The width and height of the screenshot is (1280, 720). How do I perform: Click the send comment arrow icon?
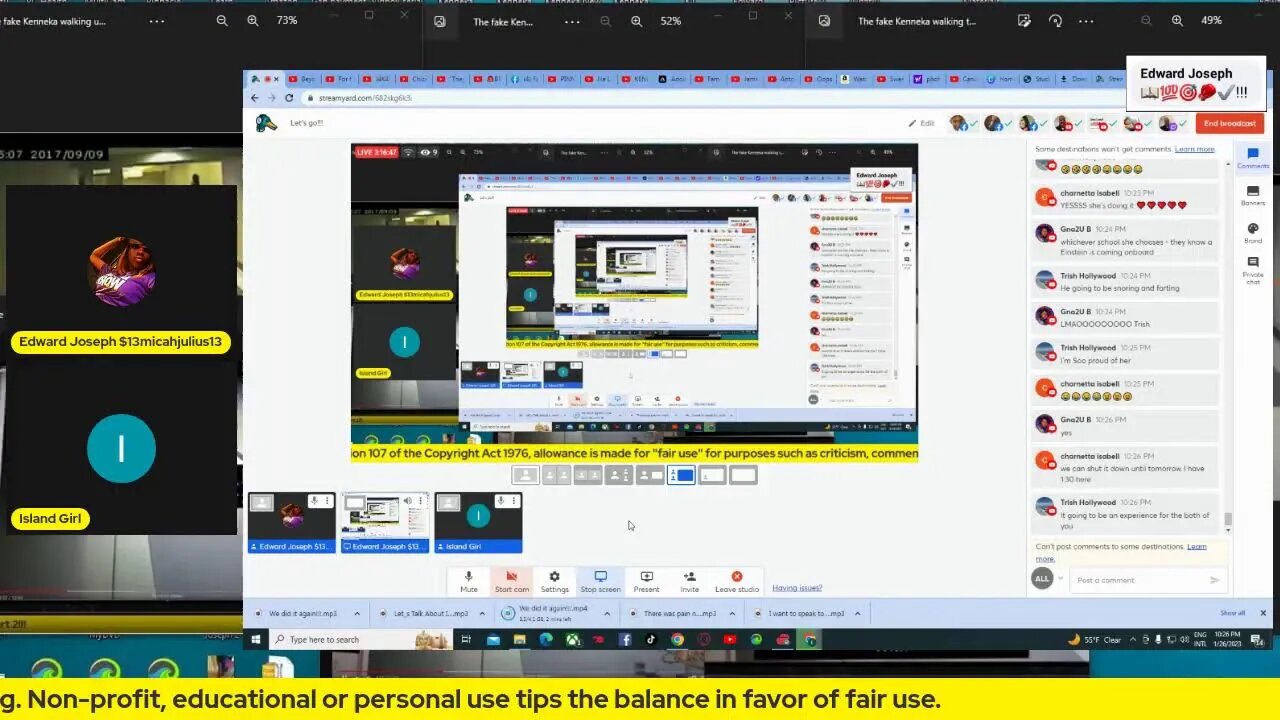(1214, 580)
